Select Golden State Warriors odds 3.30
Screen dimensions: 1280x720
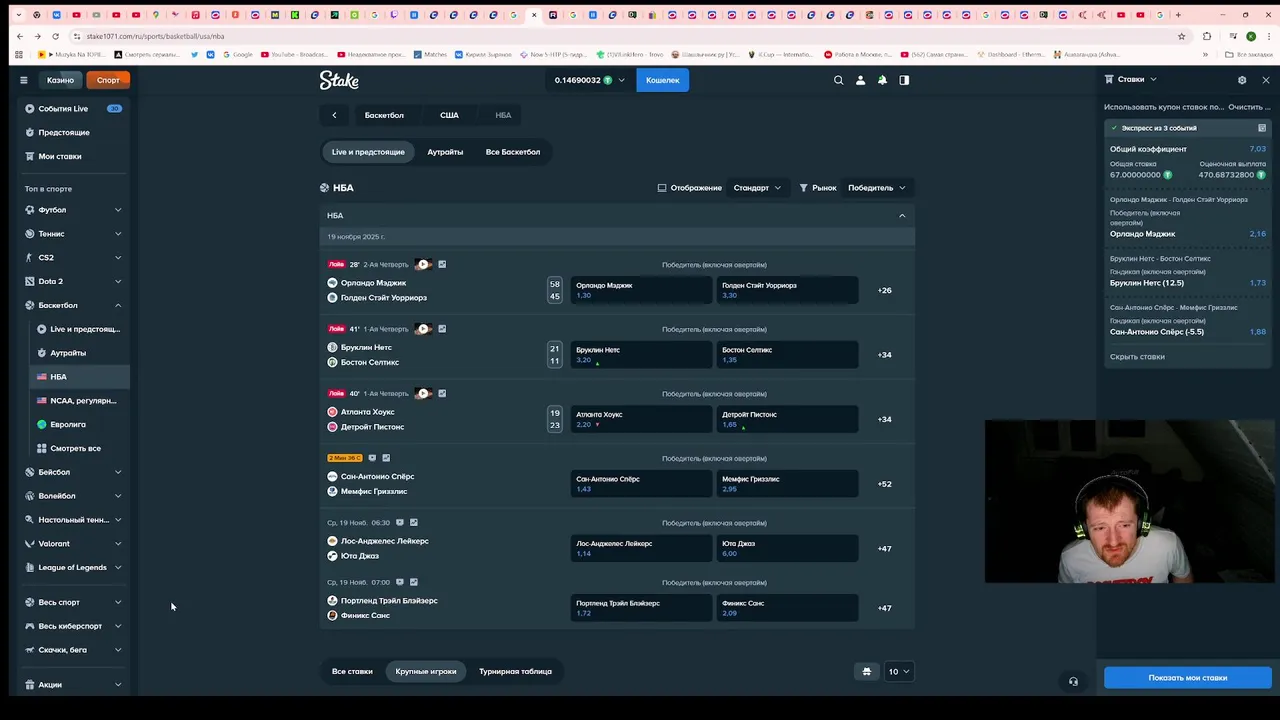(x=787, y=290)
